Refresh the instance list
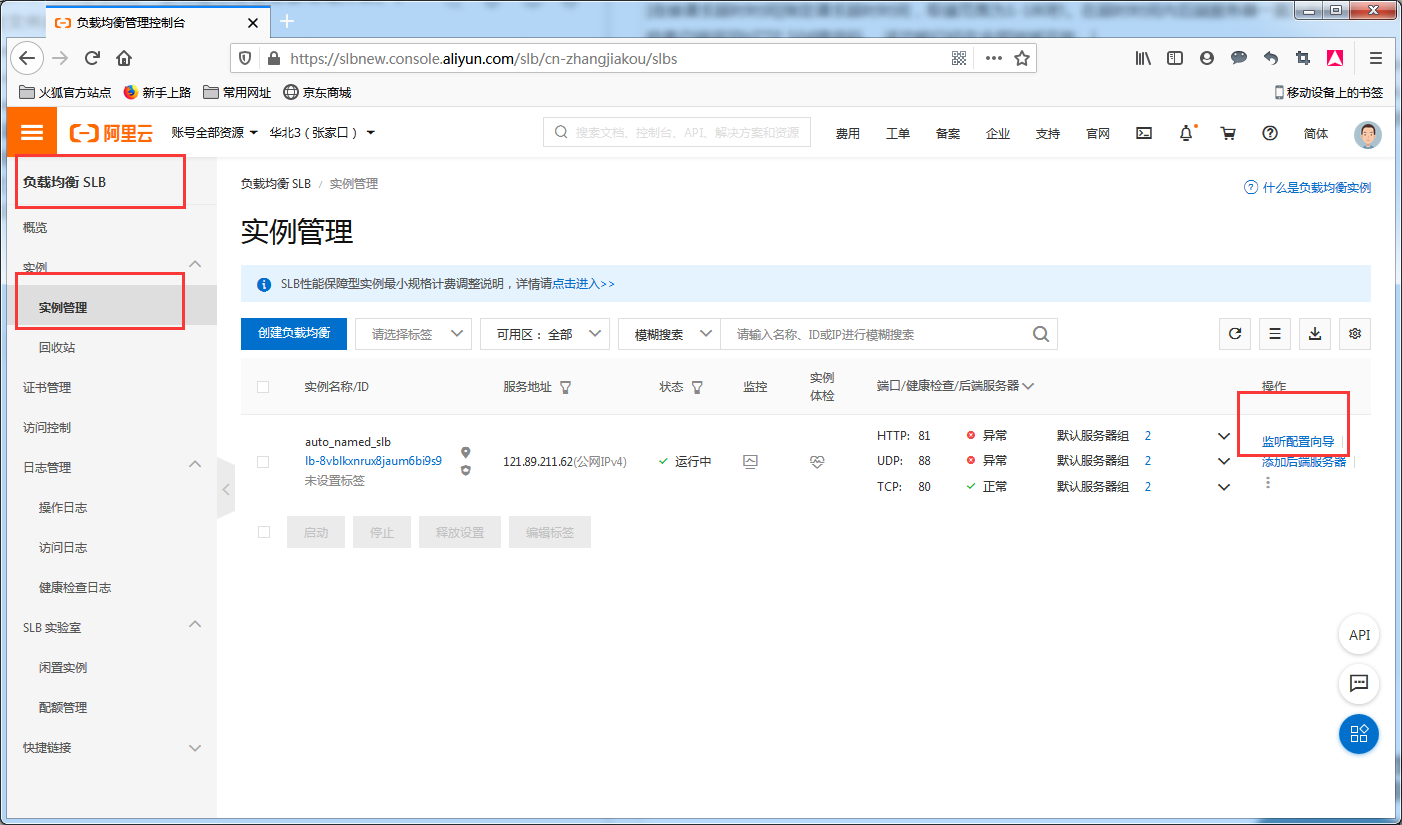The image size is (1402, 825). 1234,333
